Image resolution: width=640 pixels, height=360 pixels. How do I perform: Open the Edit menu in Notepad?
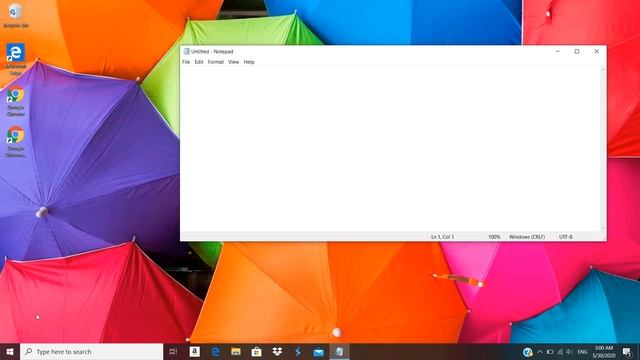click(199, 62)
